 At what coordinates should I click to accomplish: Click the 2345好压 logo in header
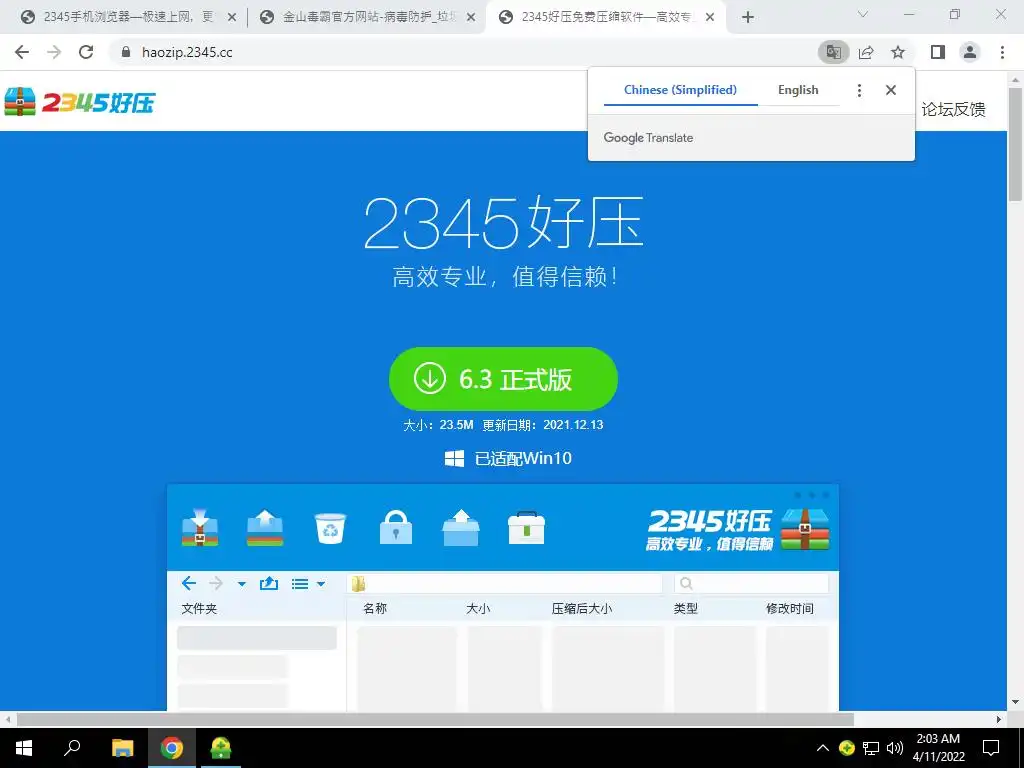click(x=80, y=102)
